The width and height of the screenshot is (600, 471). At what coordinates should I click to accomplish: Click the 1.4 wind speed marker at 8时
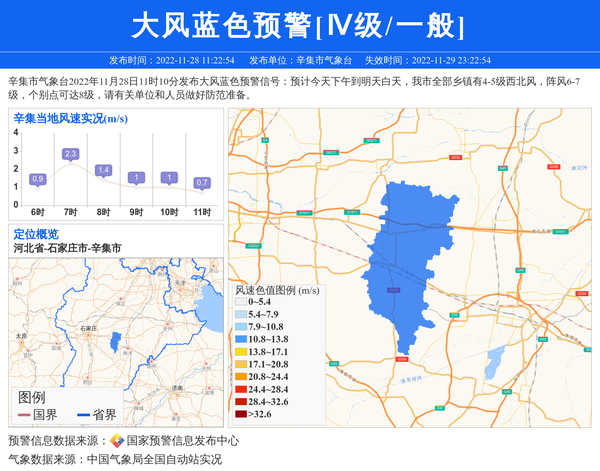[x=103, y=170]
